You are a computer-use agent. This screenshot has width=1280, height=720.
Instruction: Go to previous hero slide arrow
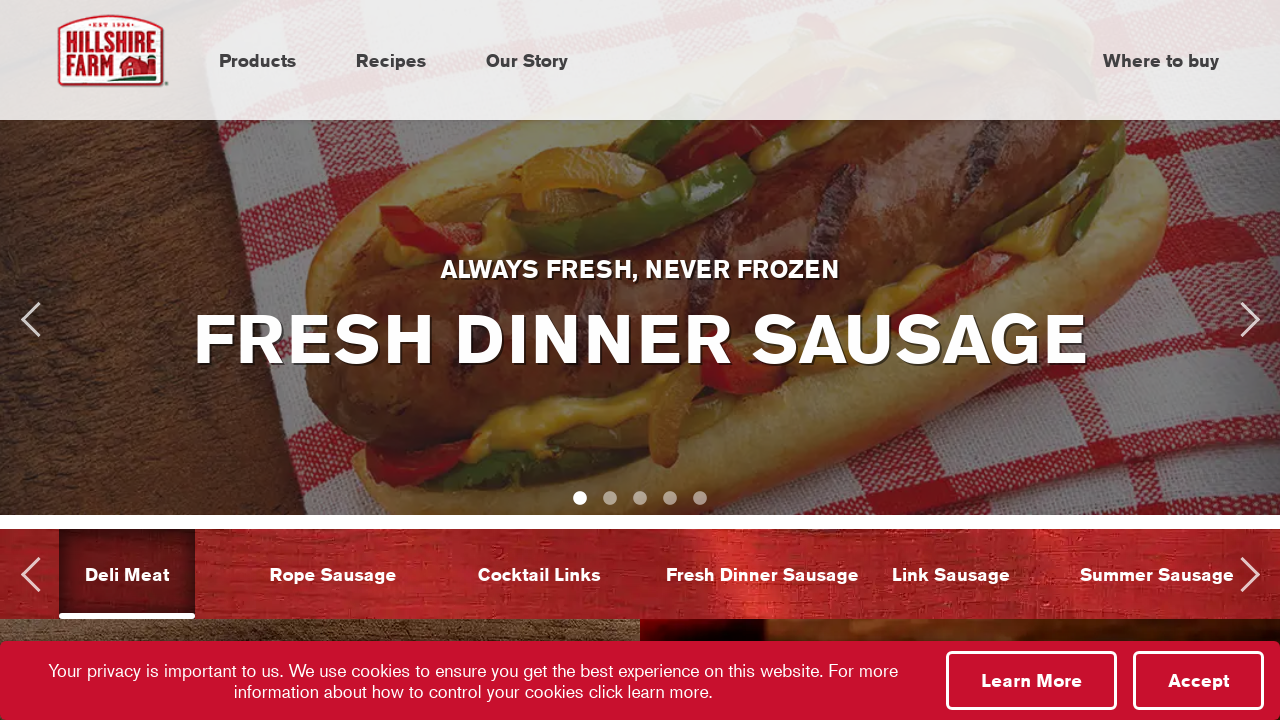coord(31,320)
